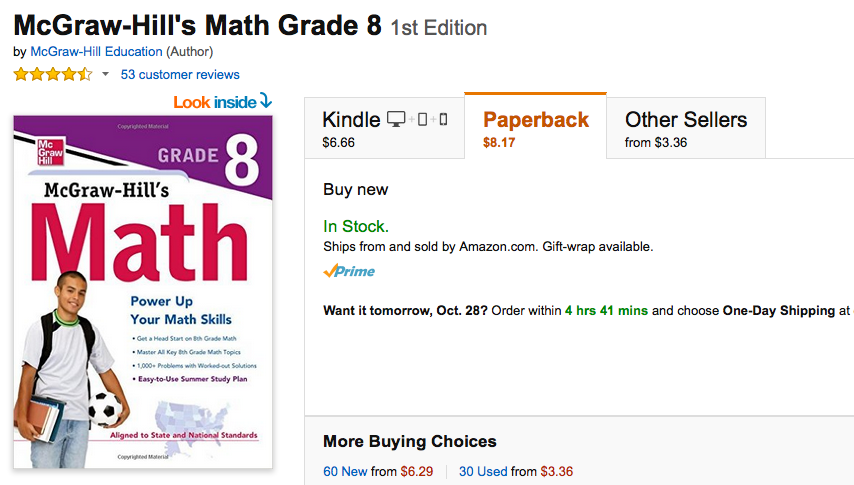This screenshot has width=854, height=485.
Task: Open the 60 New offers link
Action: click(x=345, y=471)
